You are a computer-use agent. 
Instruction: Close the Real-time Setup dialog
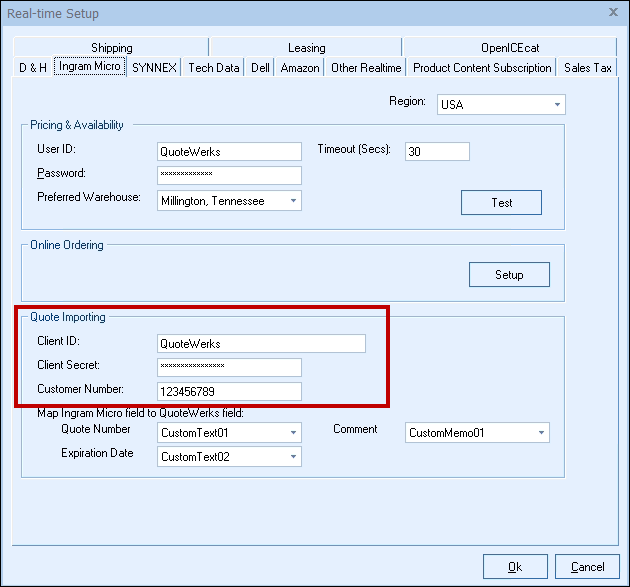click(613, 12)
